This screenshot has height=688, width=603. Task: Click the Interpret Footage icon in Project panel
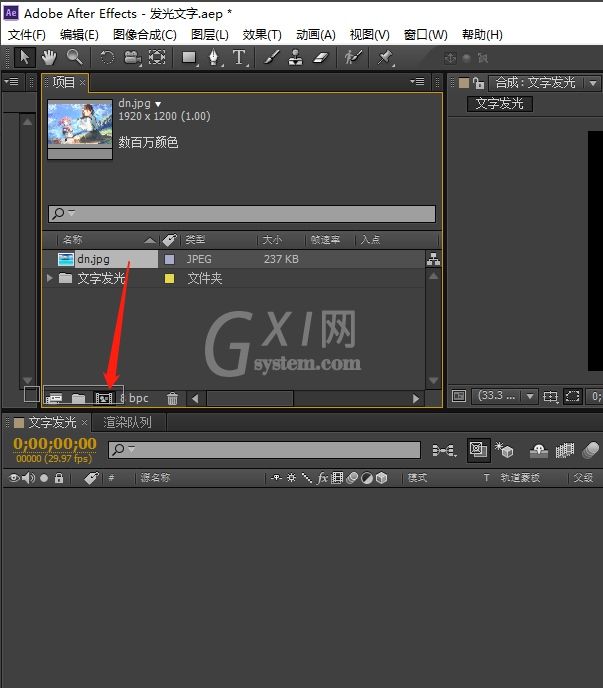54,398
